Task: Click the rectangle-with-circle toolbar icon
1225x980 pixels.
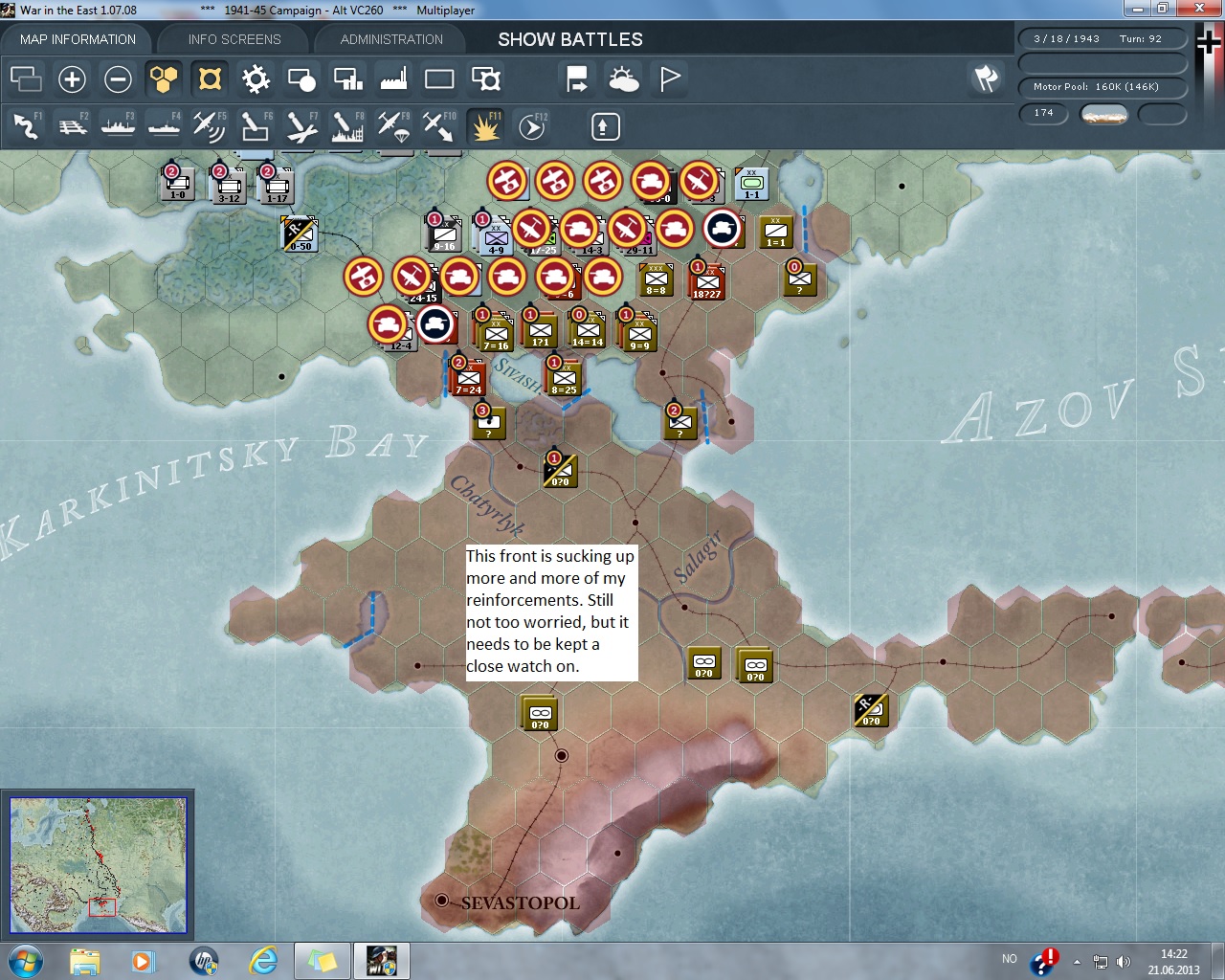Action: coord(301,78)
